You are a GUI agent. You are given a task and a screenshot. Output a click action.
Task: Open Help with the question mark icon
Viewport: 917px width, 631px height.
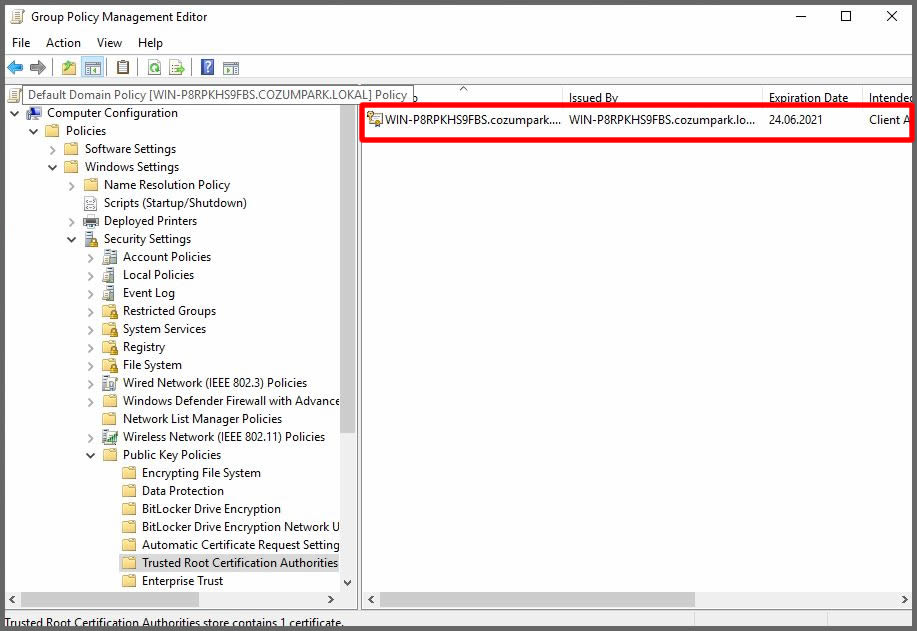coord(207,68)
